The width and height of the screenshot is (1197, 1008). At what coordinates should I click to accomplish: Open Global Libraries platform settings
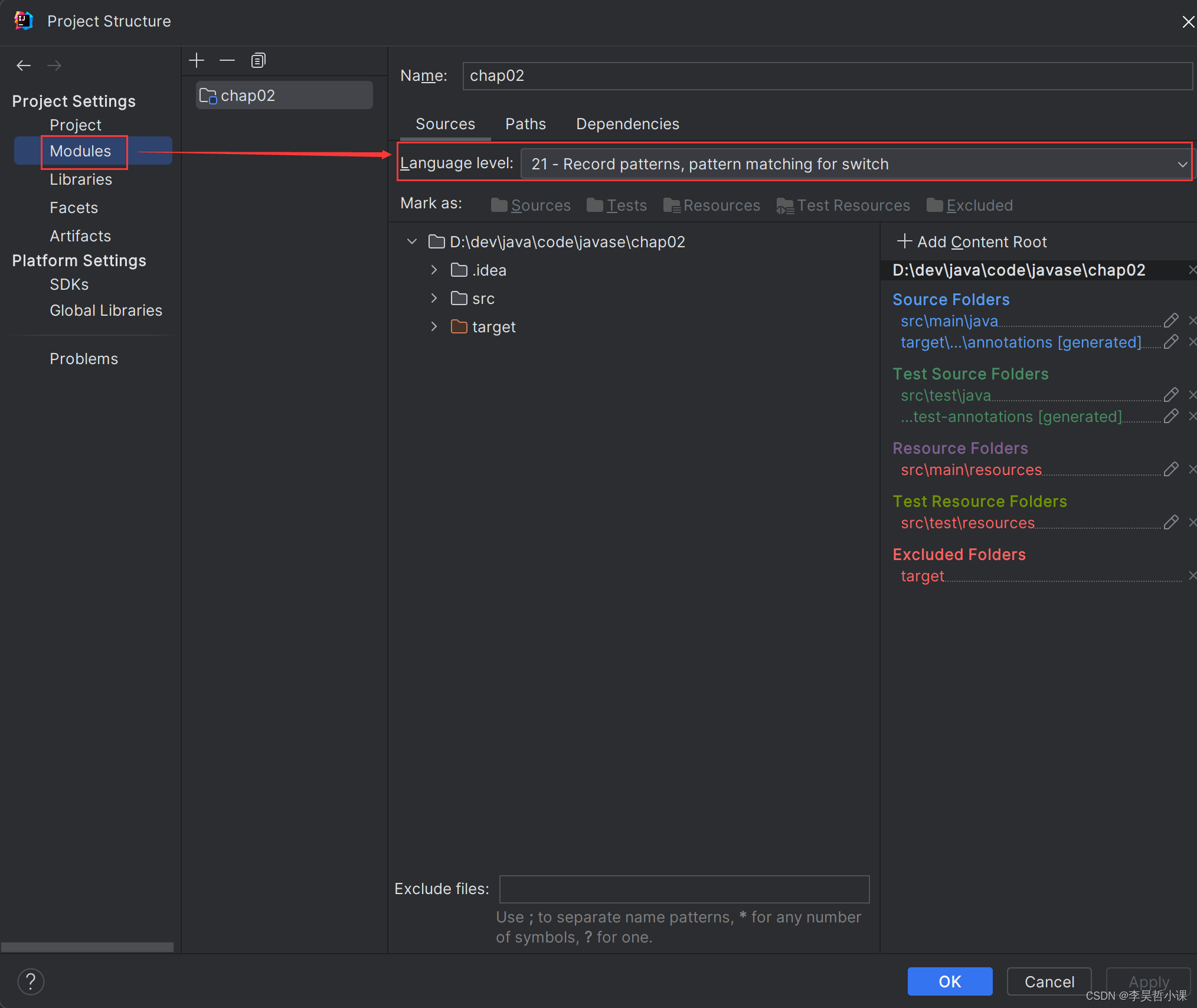pos(106,310)
